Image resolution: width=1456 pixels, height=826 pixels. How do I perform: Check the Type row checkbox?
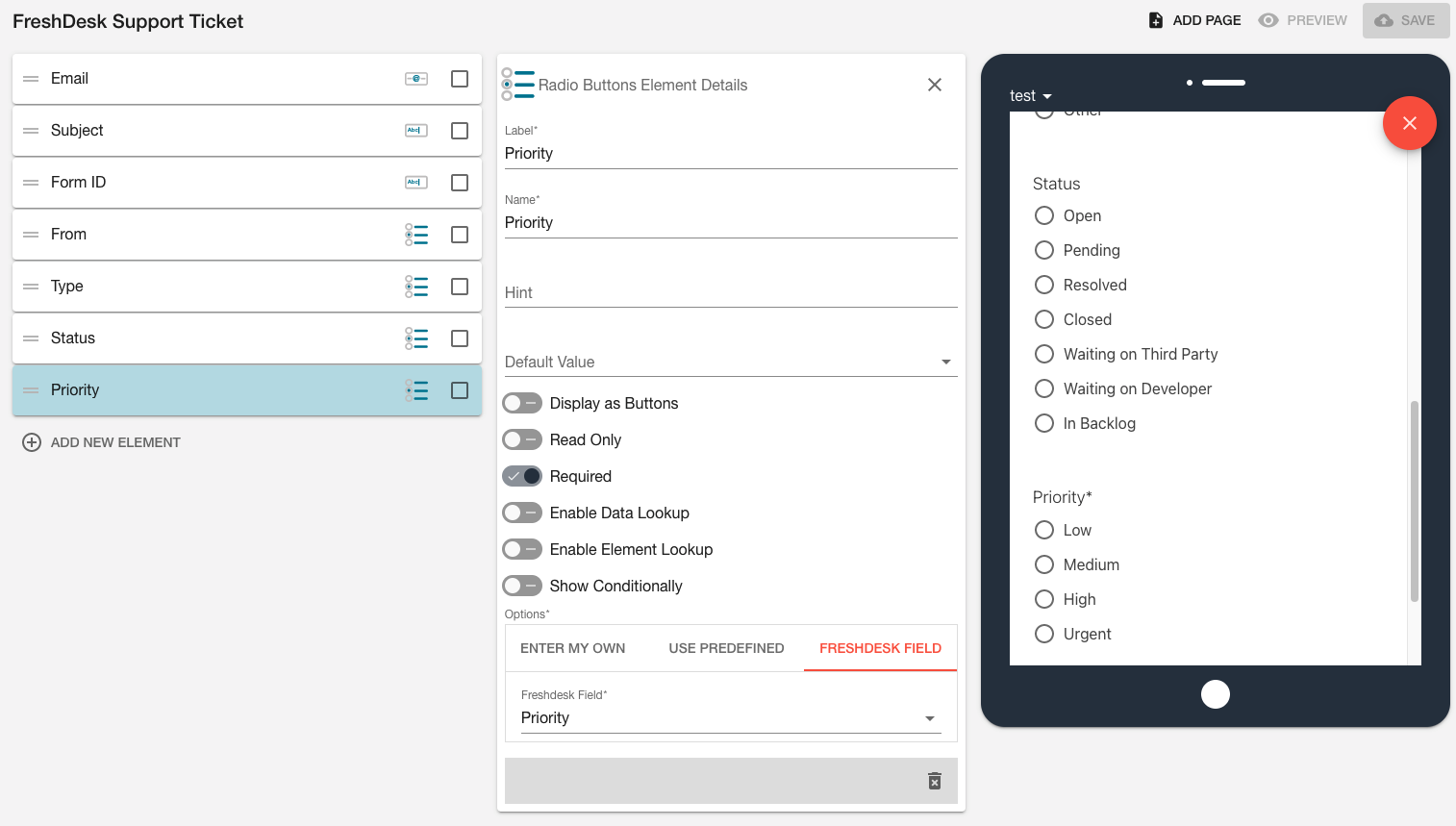pos(460,287)
